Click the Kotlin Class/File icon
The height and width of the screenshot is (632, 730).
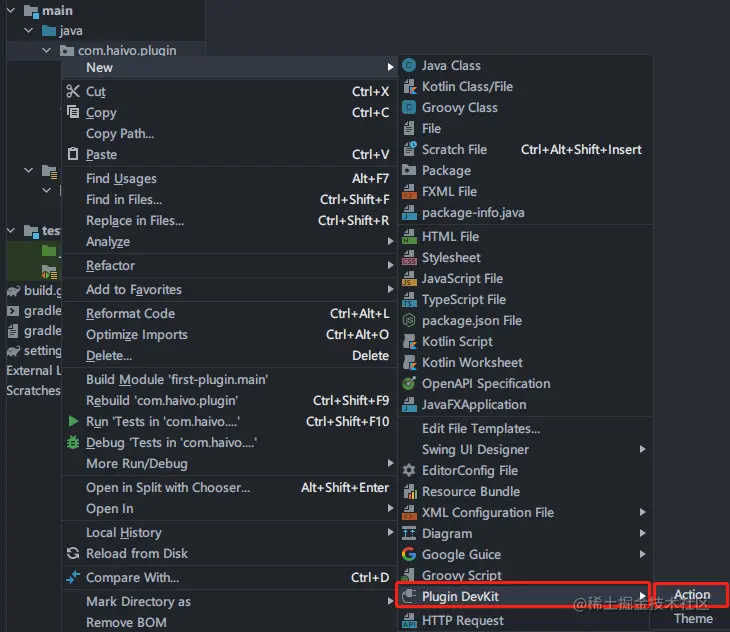pos(409,86)
